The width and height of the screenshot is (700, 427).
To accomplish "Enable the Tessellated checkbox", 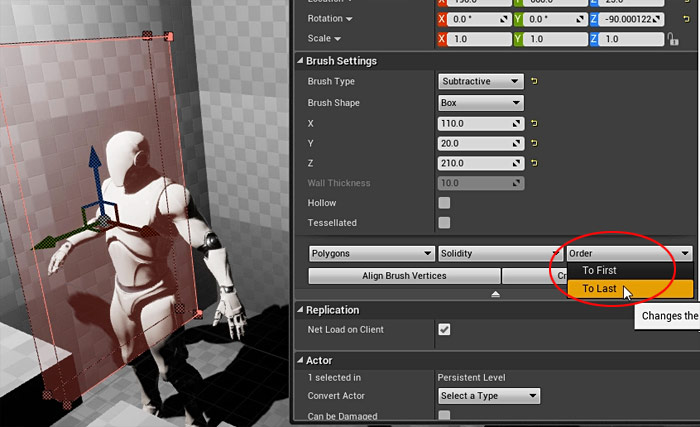I will [444, 222].
